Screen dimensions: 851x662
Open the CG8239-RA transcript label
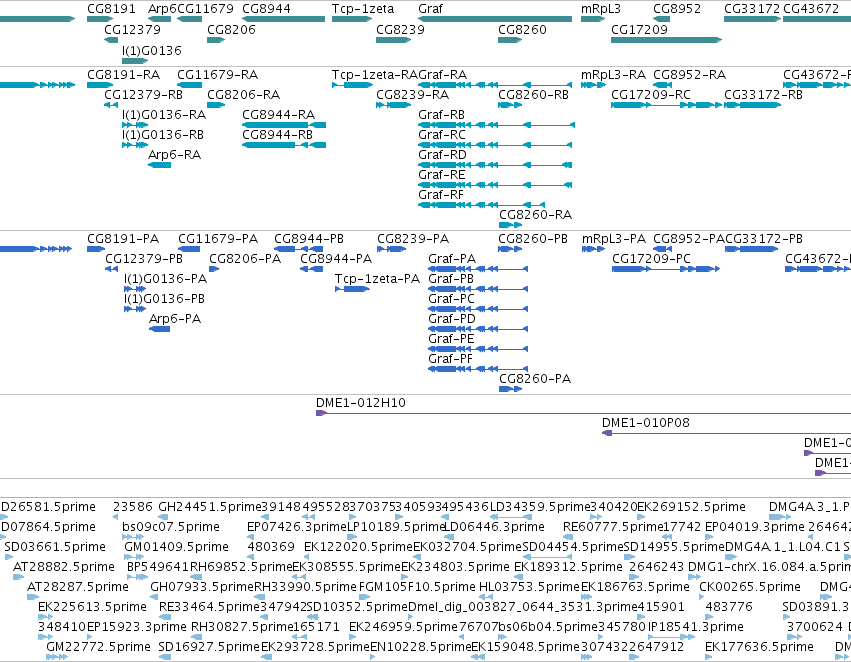pos(412,94)
